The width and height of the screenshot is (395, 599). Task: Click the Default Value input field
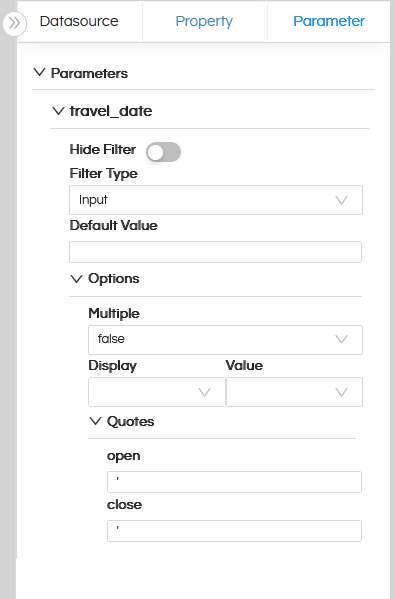[215, 252]
